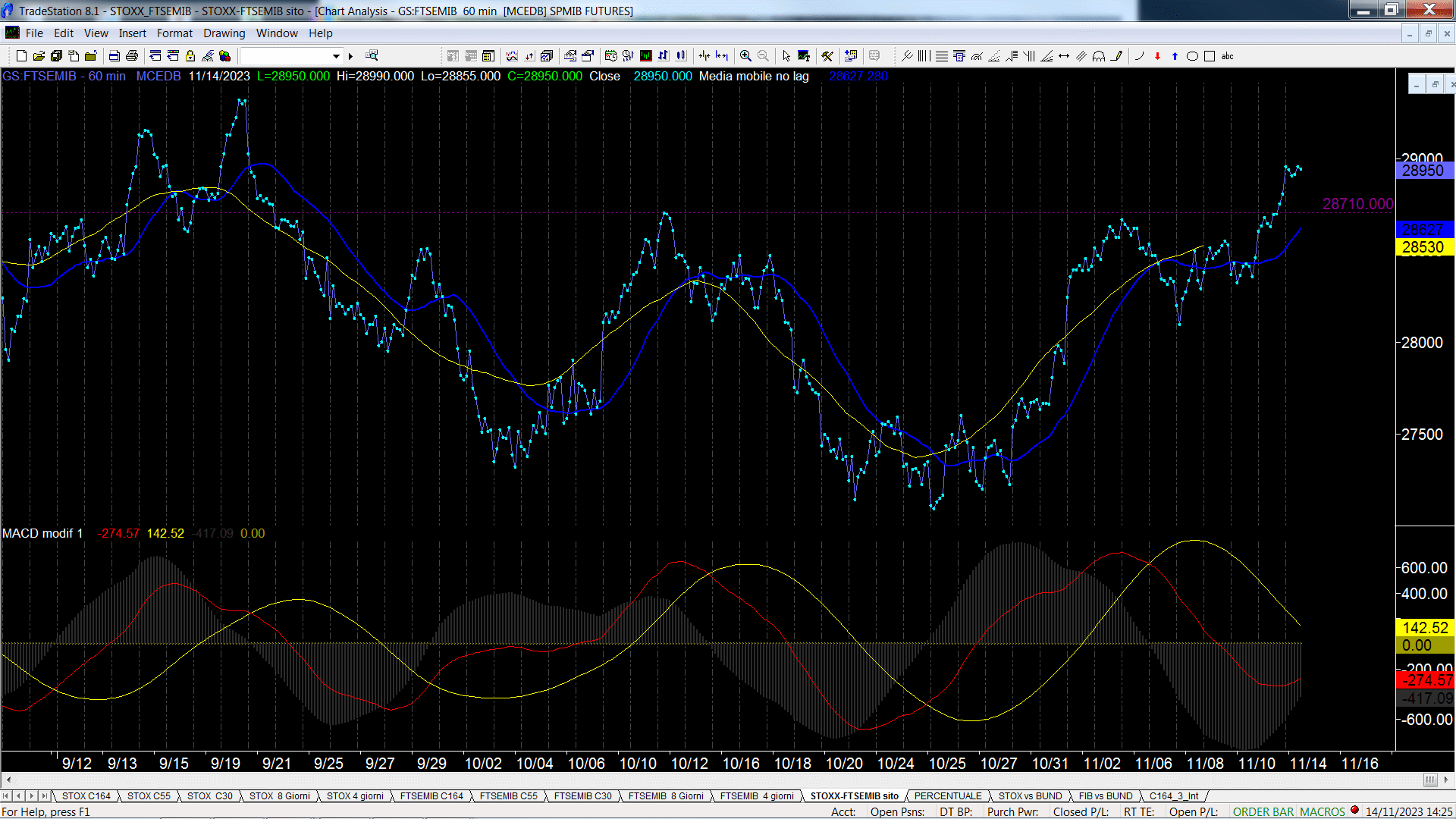Open the Drawing menu
Image resolution: width=1456 pixels, height=819 pixels.
(224, 33)
